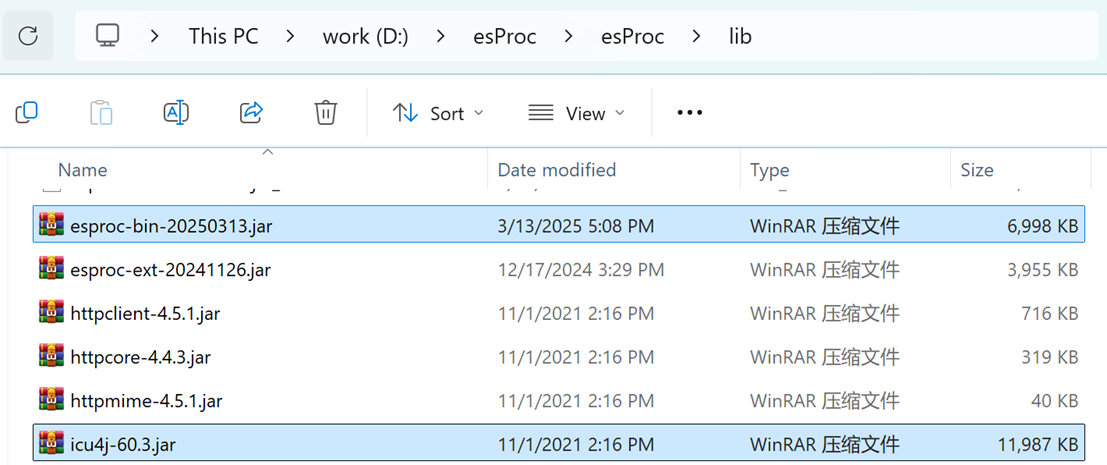
Task: Sort by Date modified column header
Action: click(557, 170)
